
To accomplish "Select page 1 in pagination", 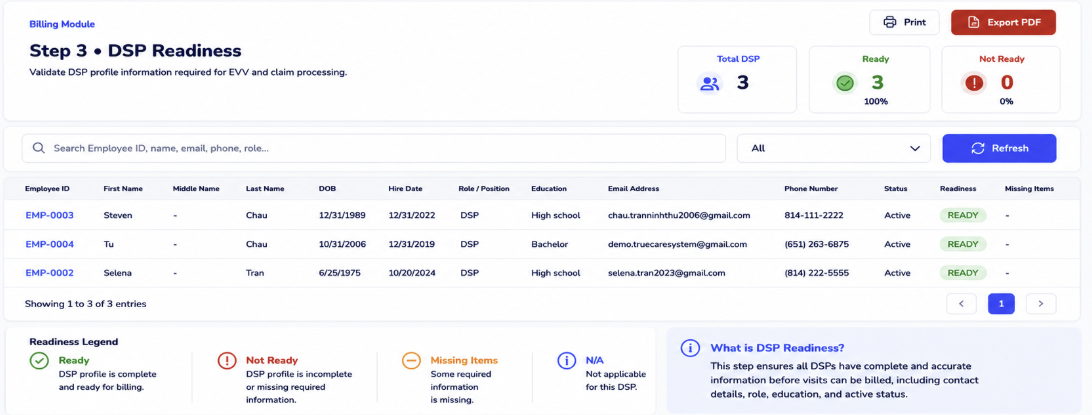I will 1001,304.
